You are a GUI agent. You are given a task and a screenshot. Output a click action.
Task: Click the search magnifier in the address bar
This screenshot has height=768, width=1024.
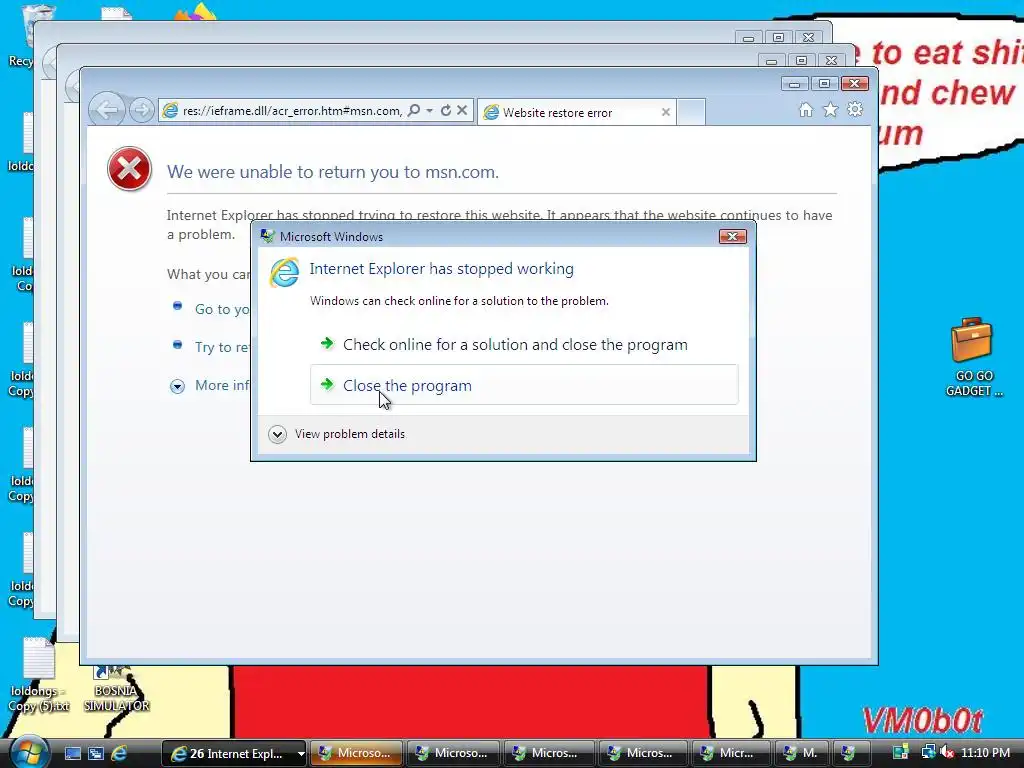(413, 110)
